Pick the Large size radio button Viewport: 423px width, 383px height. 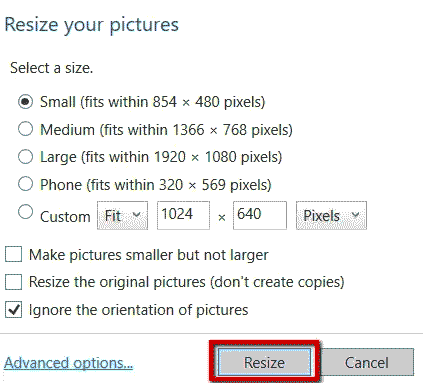pos(25,157)
